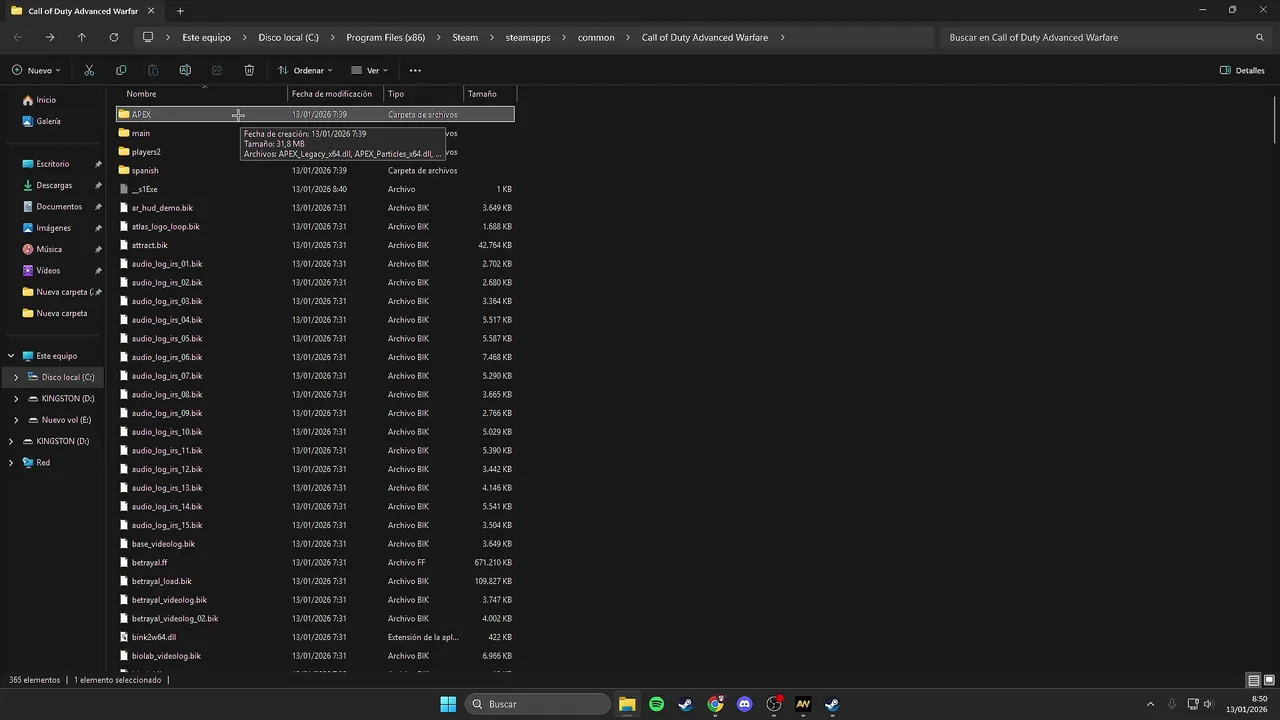Open the Ordenar sort dropdown
Image resolution: width=1280 pixels, height=720 pixels.
point(305,70)
